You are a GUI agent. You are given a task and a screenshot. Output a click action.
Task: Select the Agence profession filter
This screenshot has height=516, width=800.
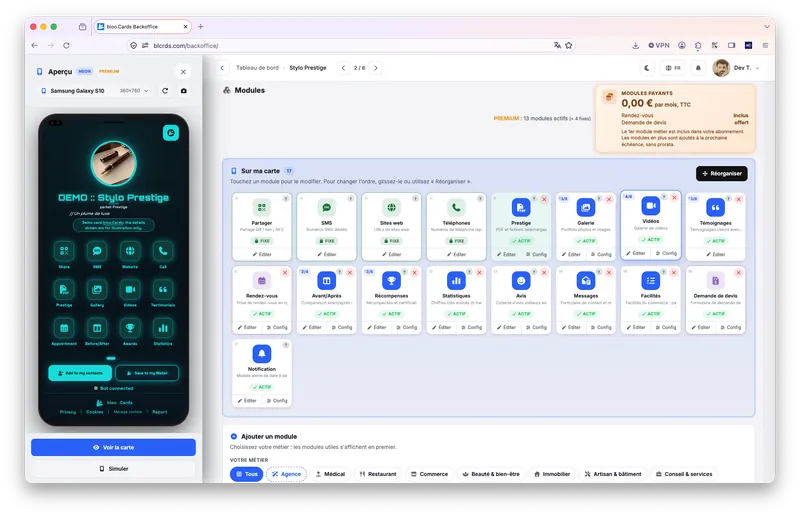point(286,474)
